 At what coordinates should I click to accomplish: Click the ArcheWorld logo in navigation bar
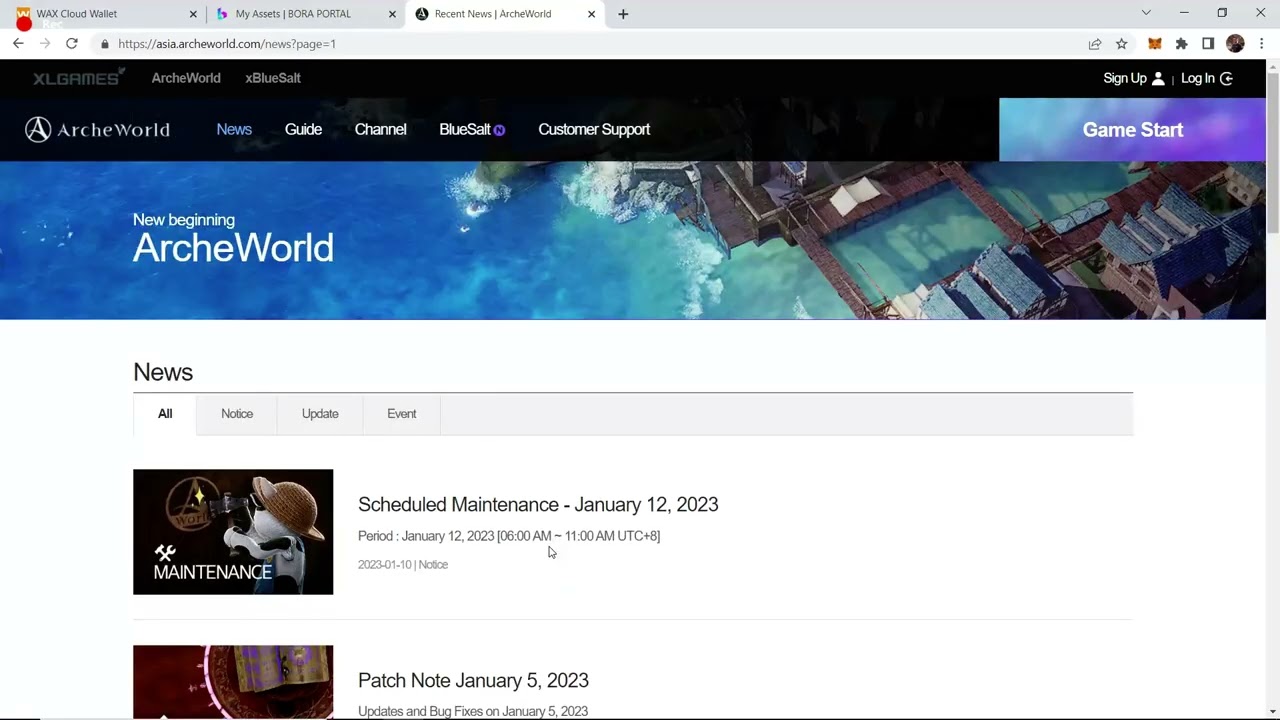(x=97, y=129)
